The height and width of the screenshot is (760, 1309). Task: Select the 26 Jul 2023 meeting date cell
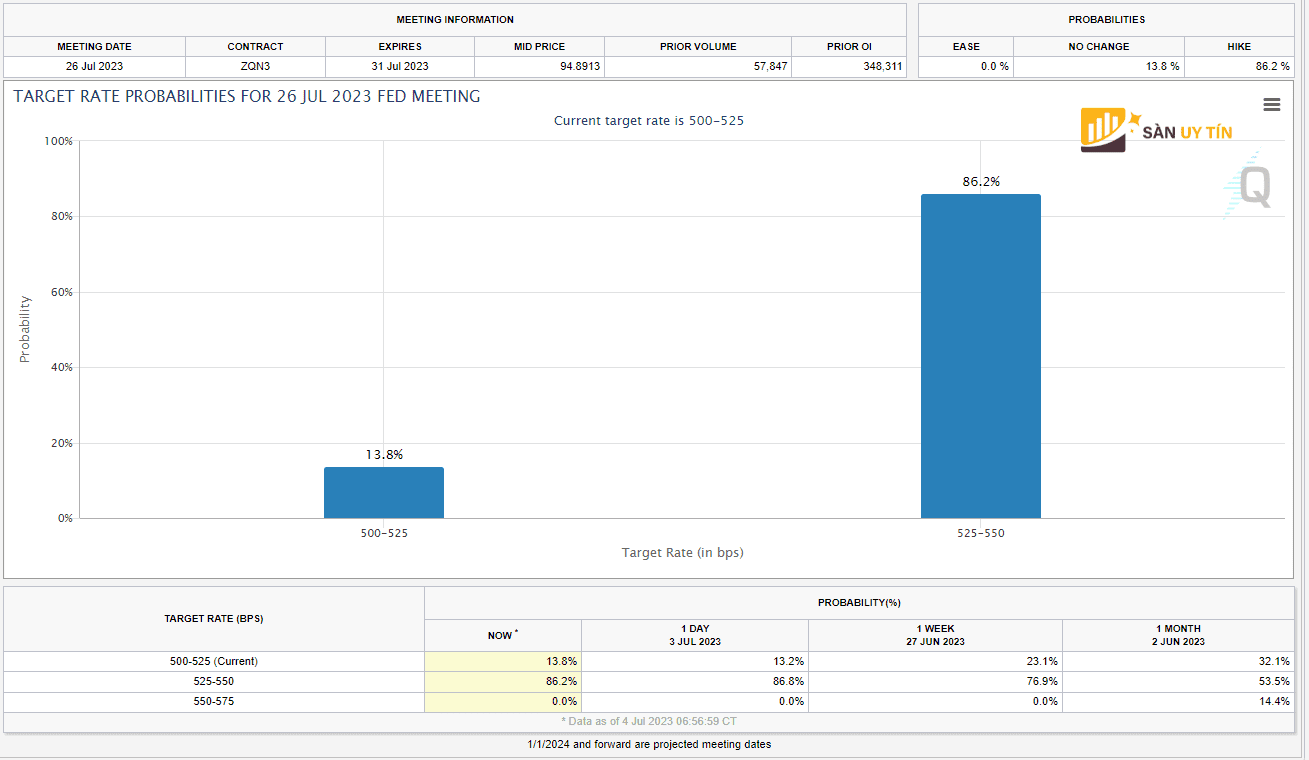94,66
